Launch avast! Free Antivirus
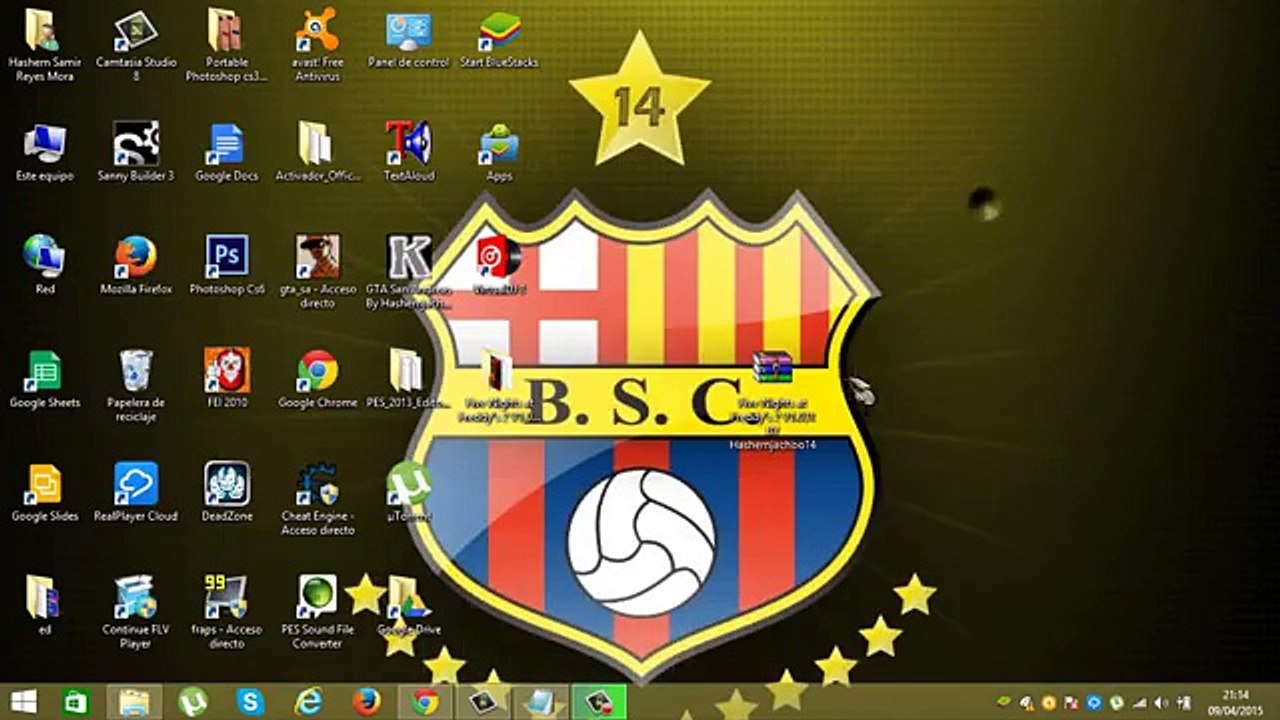The height and width of the screenshot is (720, 1280). [x=318, y=45]
